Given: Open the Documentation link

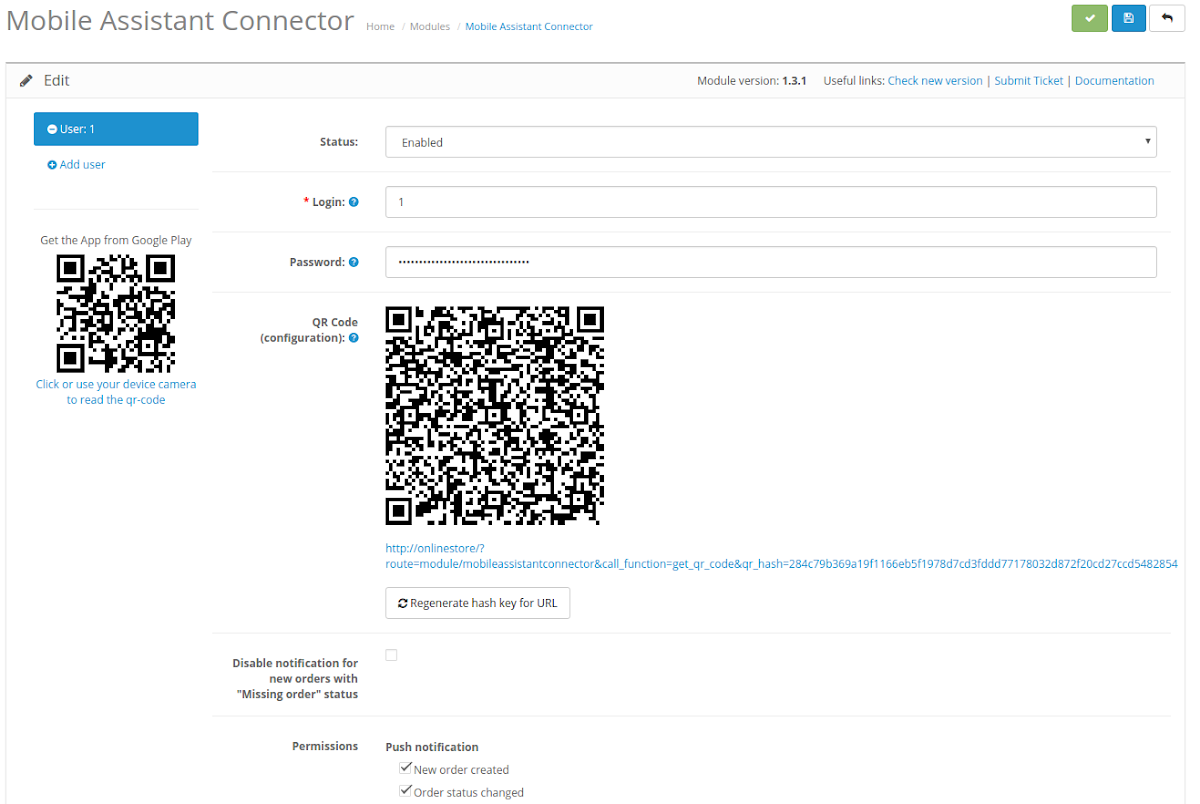Looking at the screenshot, I should point(1114,81).
